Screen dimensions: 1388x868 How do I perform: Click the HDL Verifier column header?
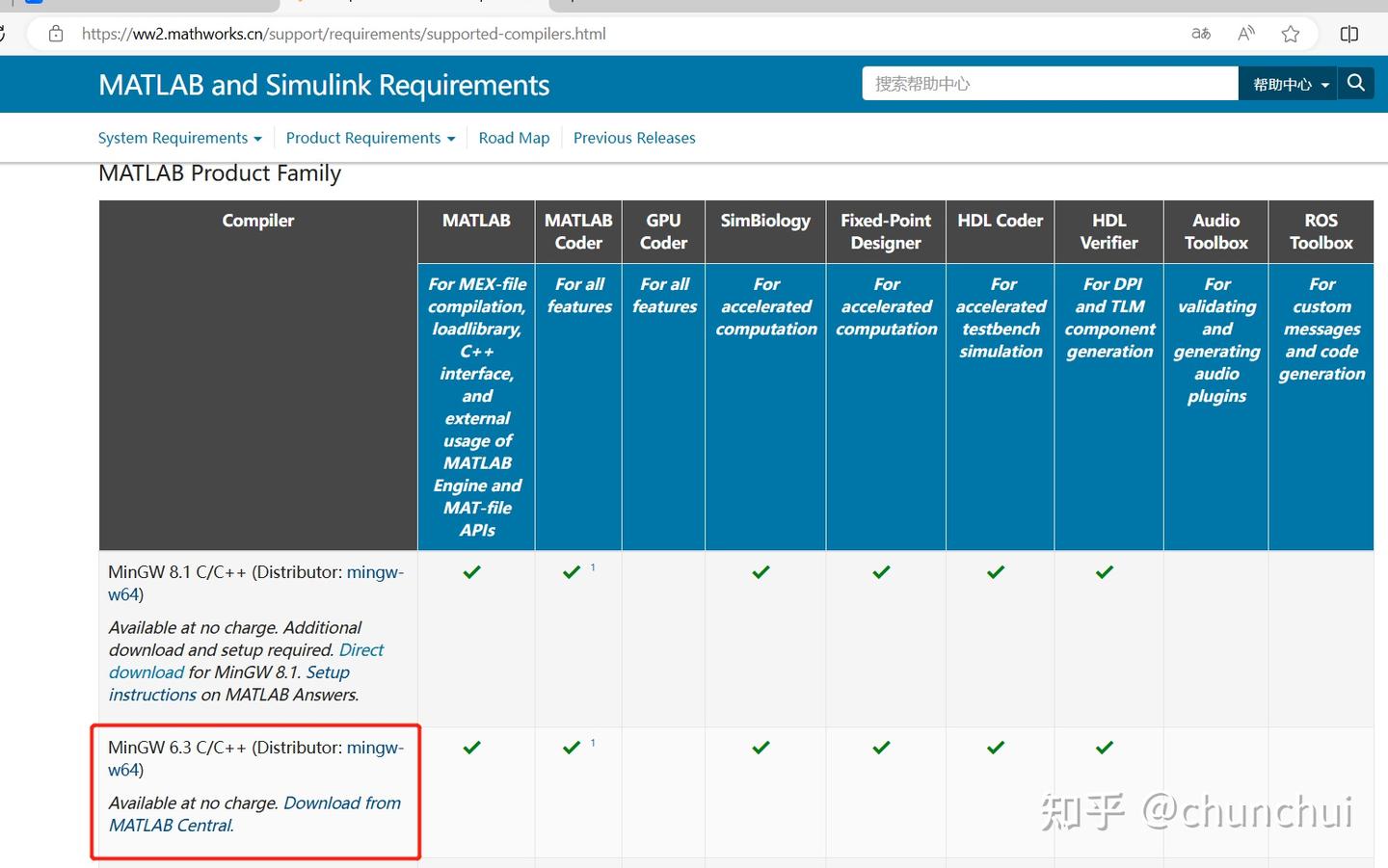(x=1109, y=232)
